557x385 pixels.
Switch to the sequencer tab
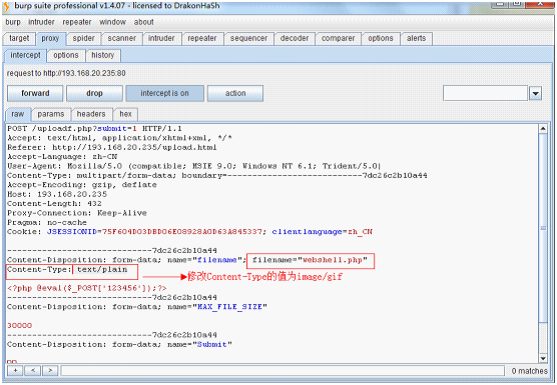[249, 38]
